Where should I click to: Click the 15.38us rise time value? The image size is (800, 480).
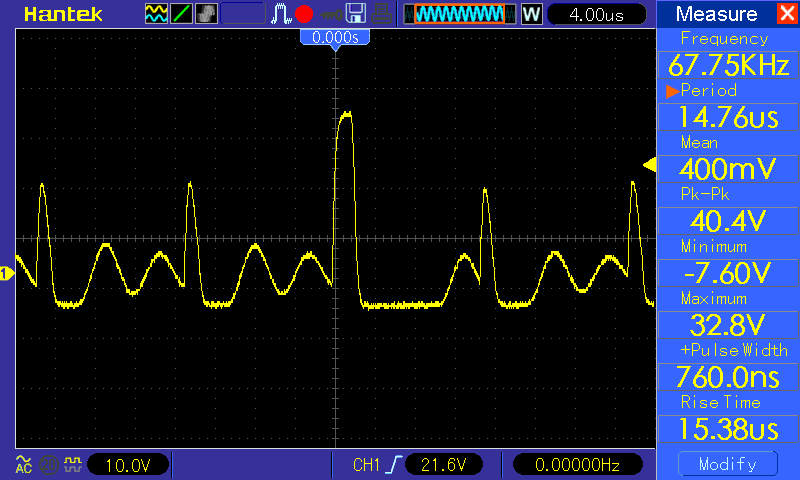728,429
